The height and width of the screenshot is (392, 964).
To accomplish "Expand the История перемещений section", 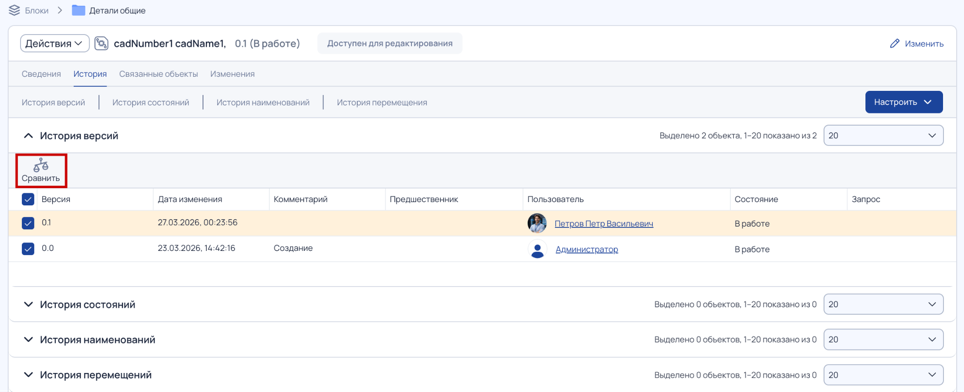I will pos(27,374).
